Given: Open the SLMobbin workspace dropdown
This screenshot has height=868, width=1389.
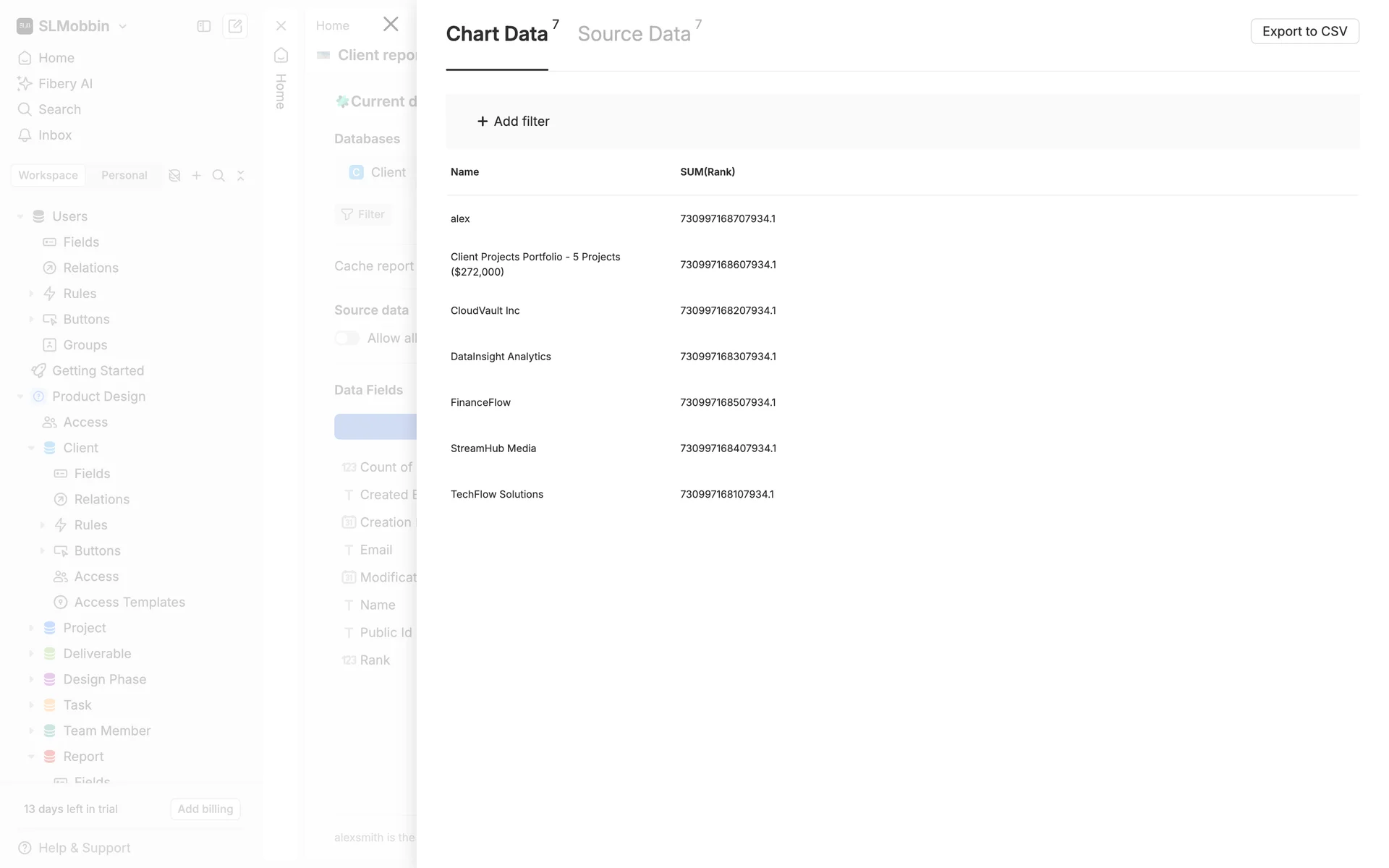Looking at the screenshot, I should [x=122, y=26].
